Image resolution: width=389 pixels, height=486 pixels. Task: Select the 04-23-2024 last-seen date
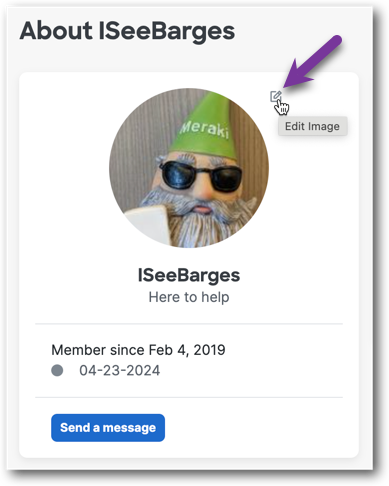click(x=120, y=371)
